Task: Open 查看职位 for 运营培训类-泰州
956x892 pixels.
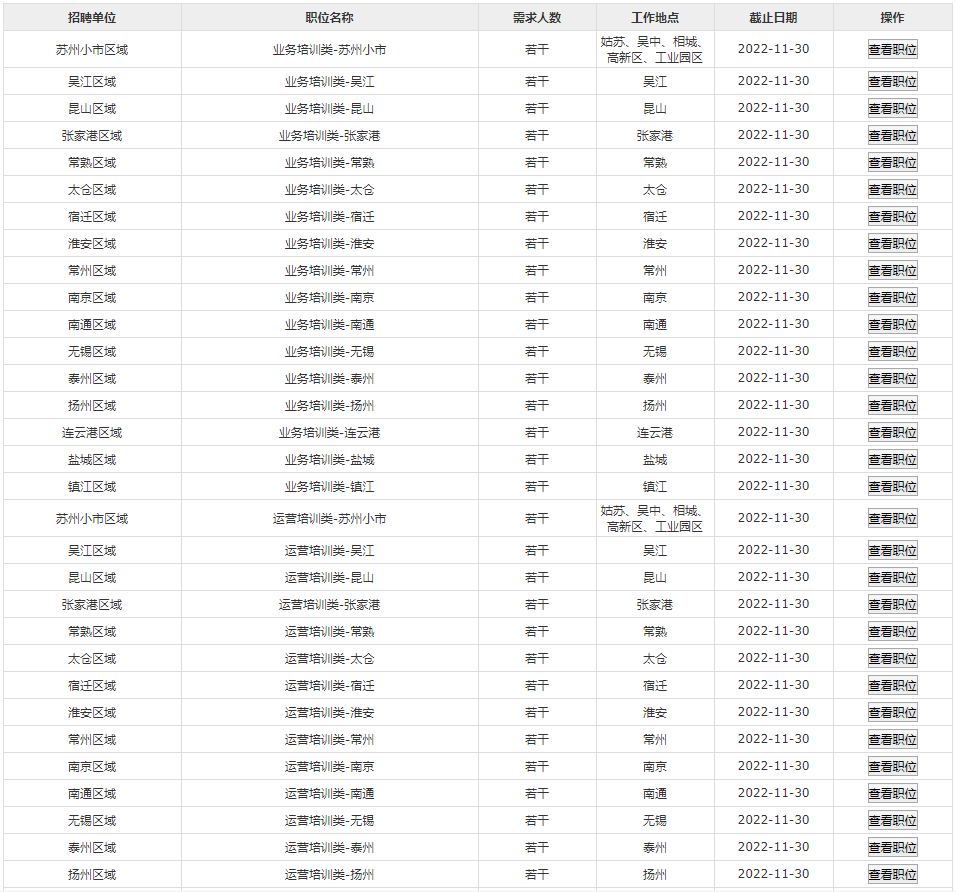Action: click(893, 847)
